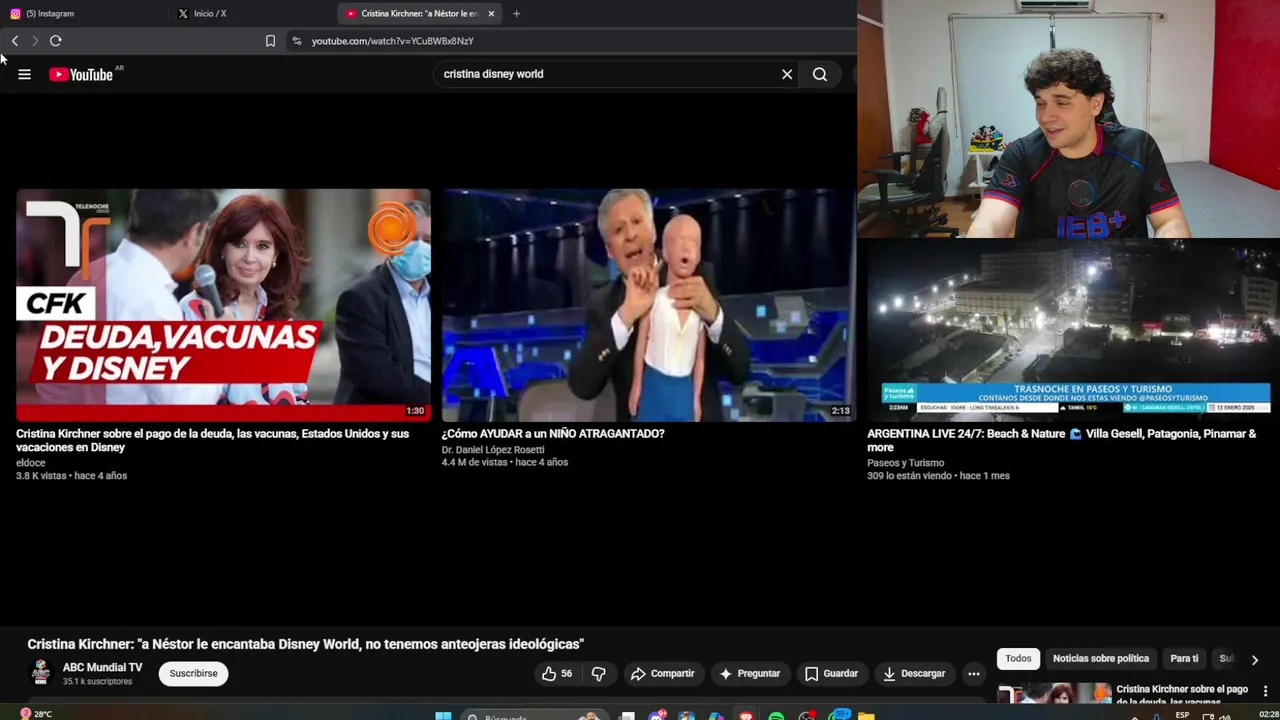Click the 1:30 duration badge

(415, 411)
